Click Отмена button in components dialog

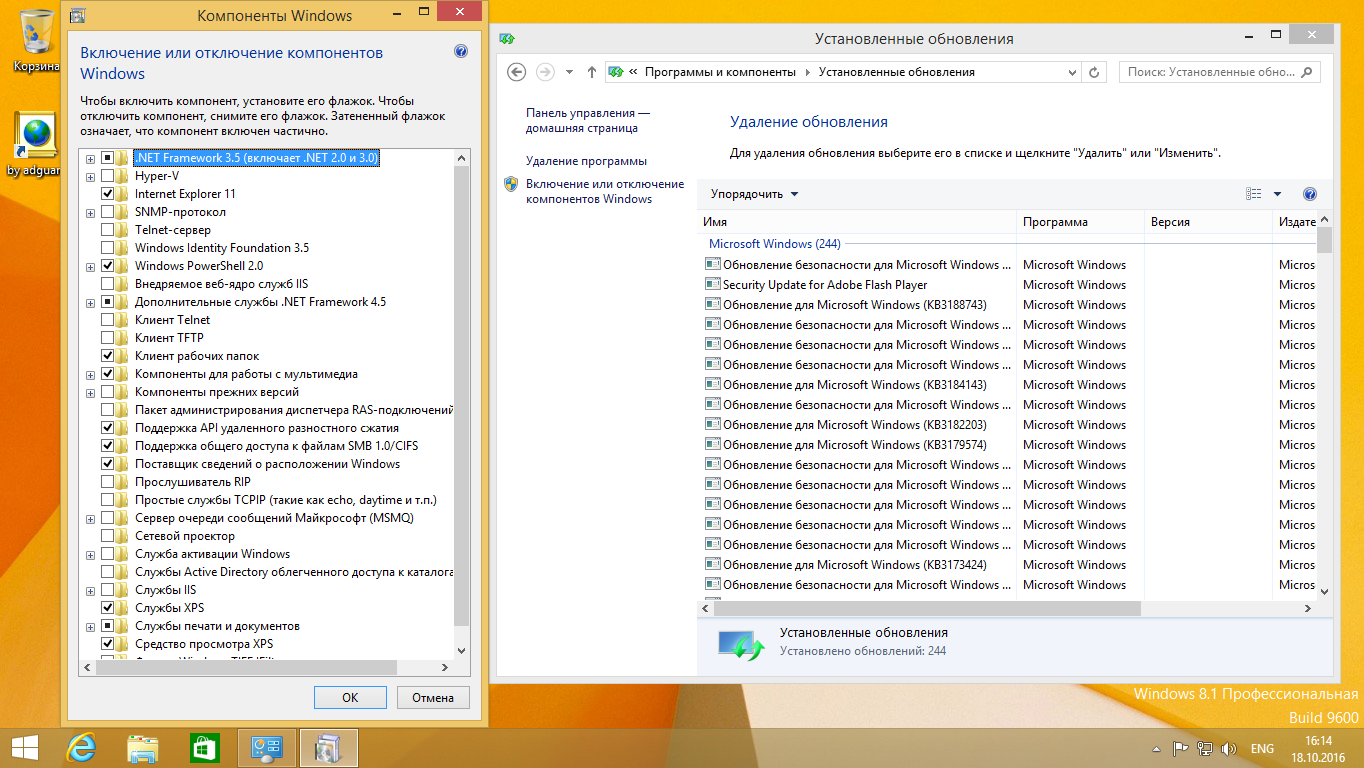[433, 698]
